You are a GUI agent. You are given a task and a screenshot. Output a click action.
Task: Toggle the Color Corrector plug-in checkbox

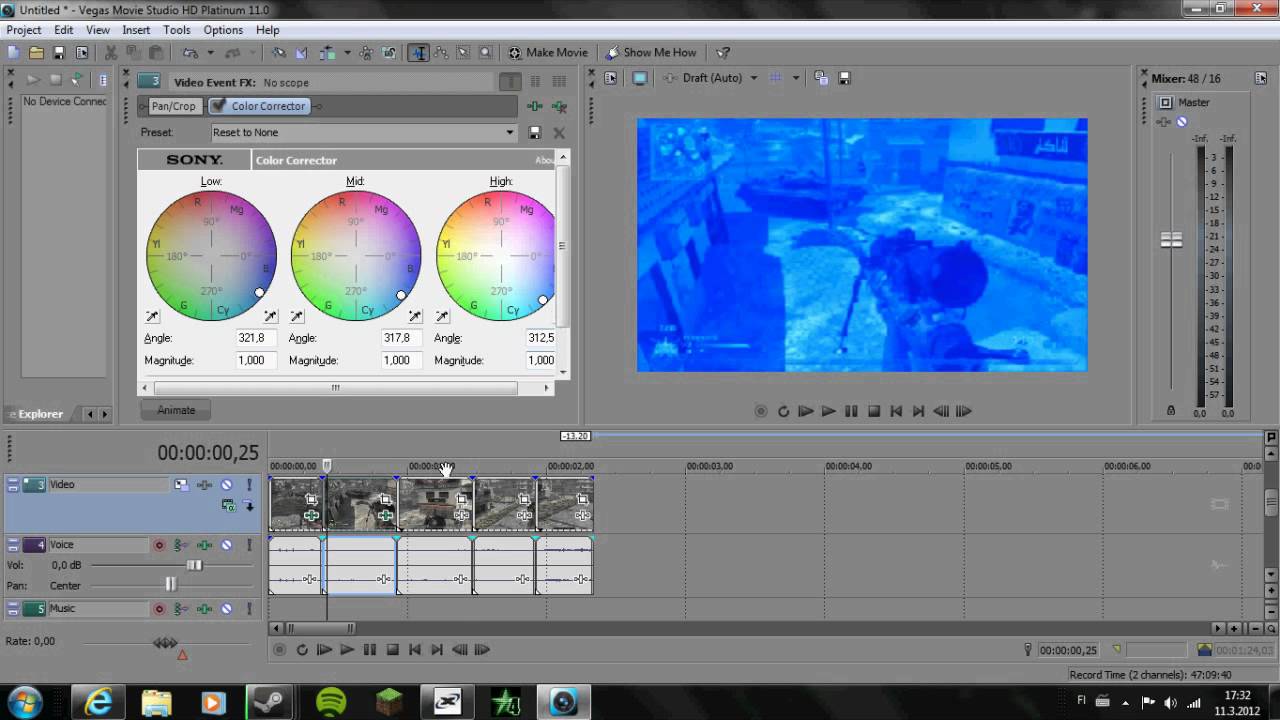pos(218,106)
